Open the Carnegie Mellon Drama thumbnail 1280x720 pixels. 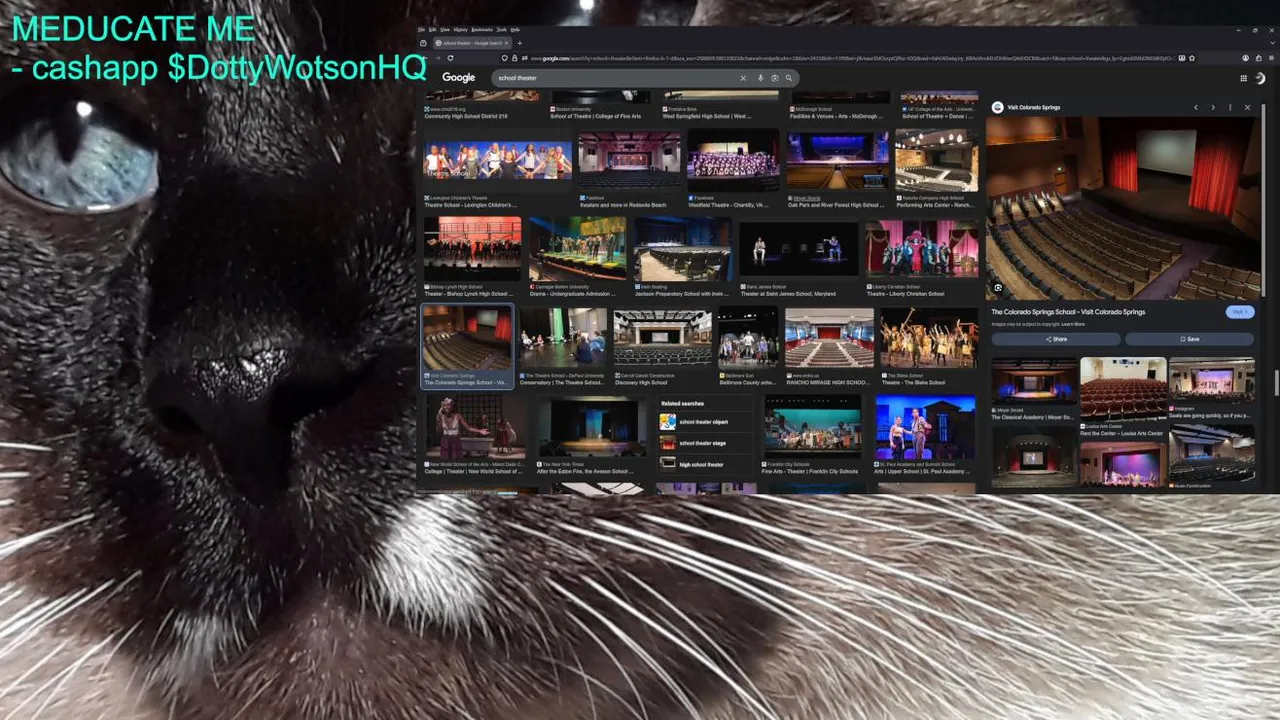click(577, 250)
